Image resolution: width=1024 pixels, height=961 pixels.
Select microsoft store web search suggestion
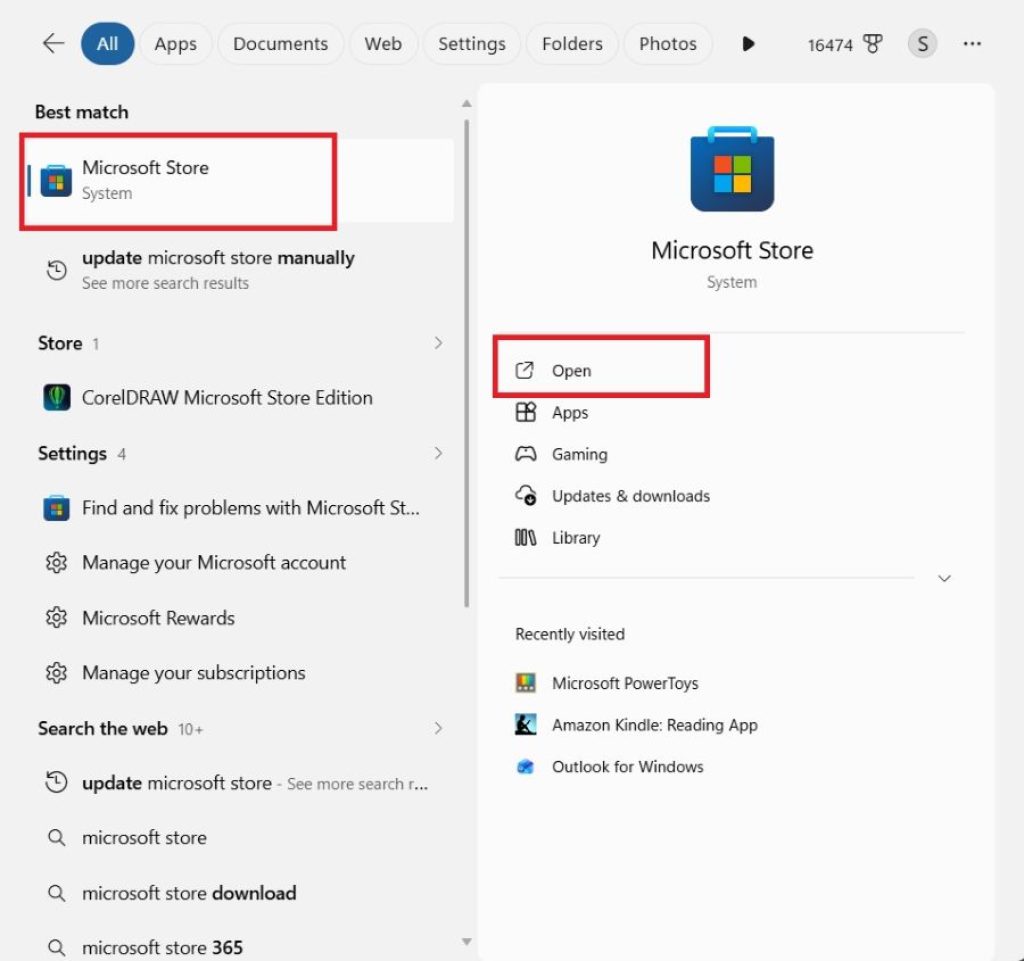238,838
